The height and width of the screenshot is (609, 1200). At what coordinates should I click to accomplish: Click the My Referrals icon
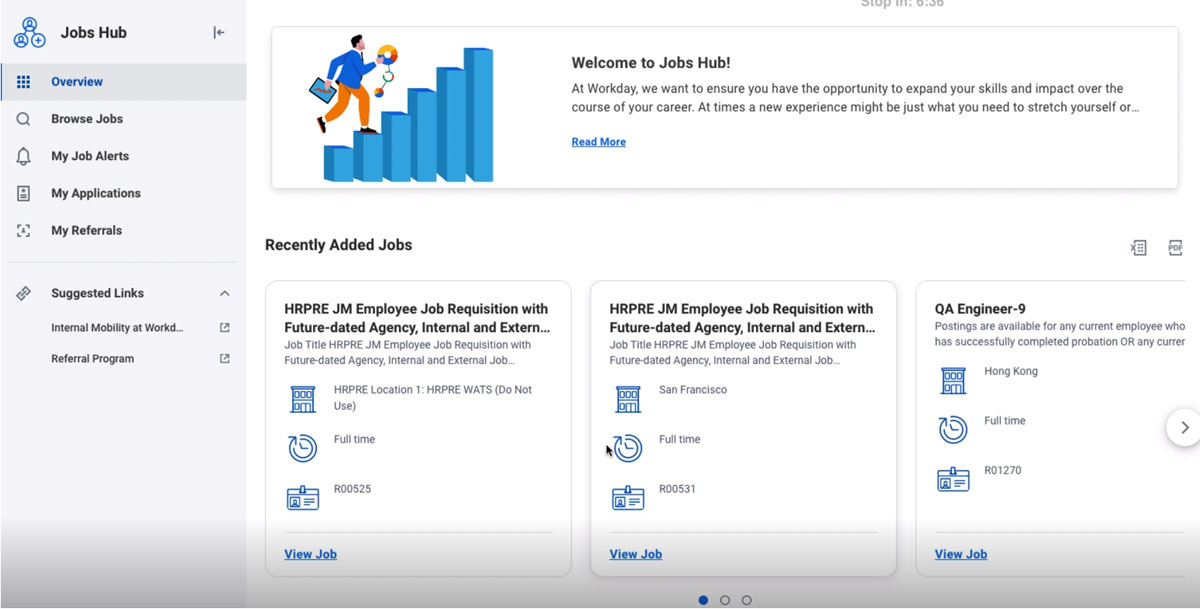[24, 230]
